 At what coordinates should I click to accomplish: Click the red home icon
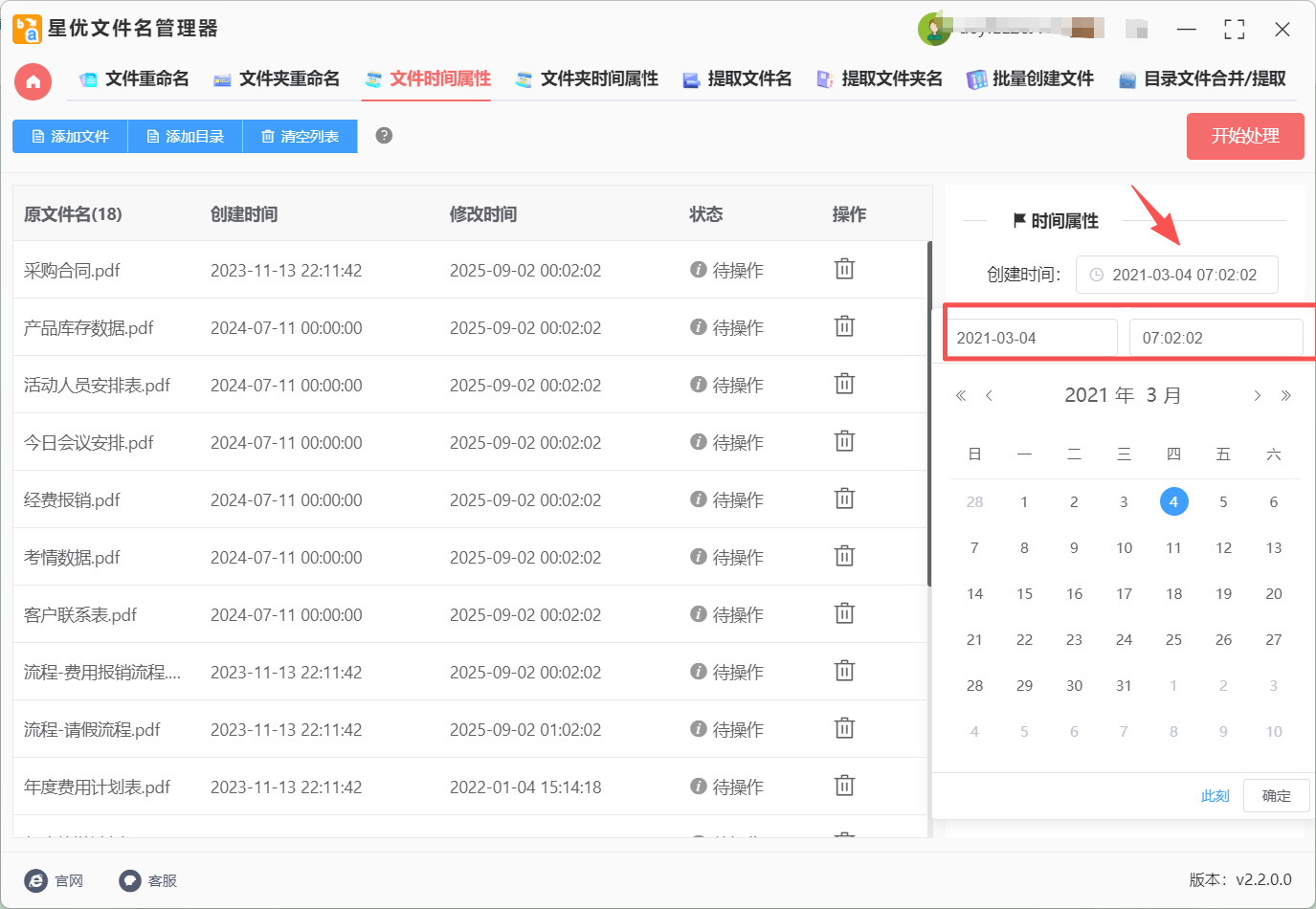(33, 81)
